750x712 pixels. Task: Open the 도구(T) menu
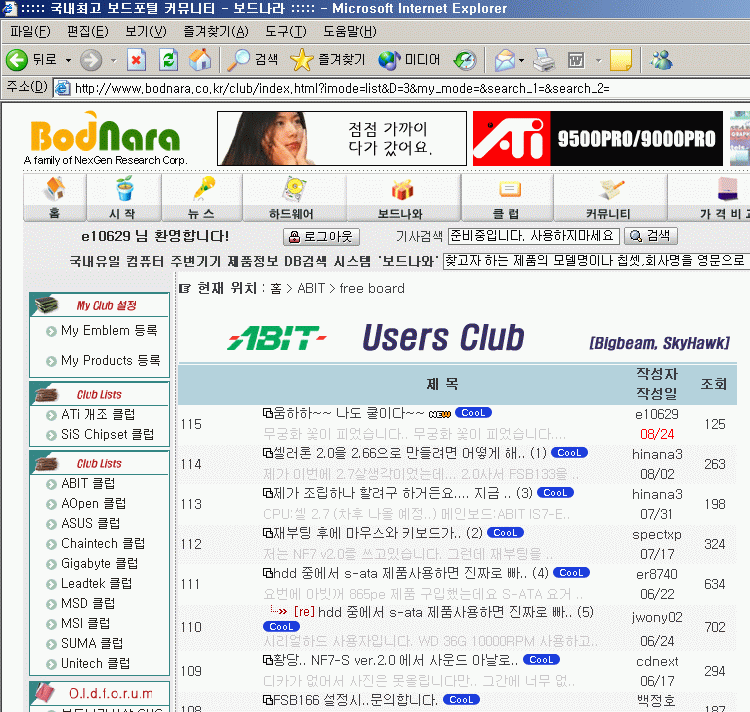tap(286, 32)
